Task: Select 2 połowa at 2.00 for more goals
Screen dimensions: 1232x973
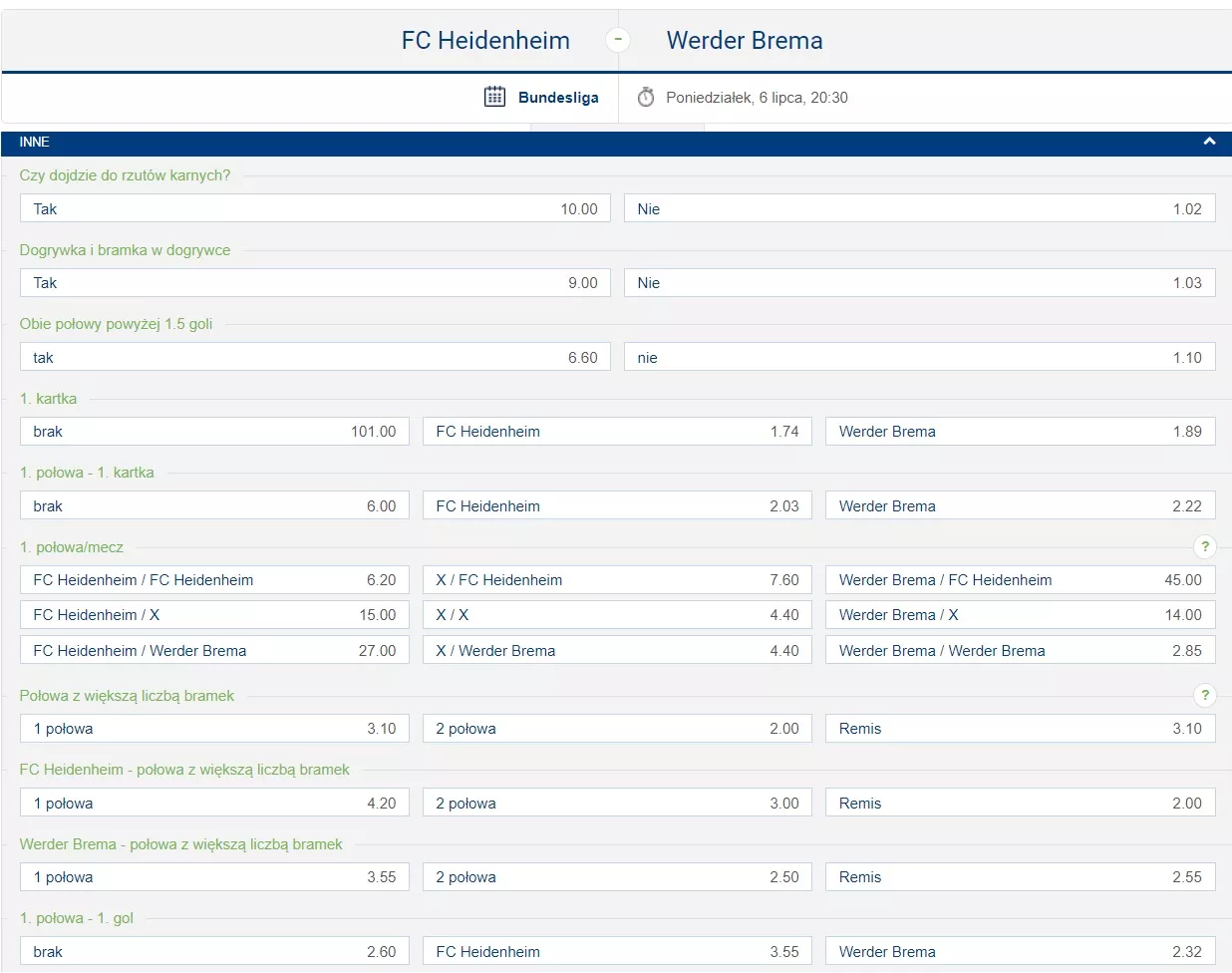Action: coord(617,728)
